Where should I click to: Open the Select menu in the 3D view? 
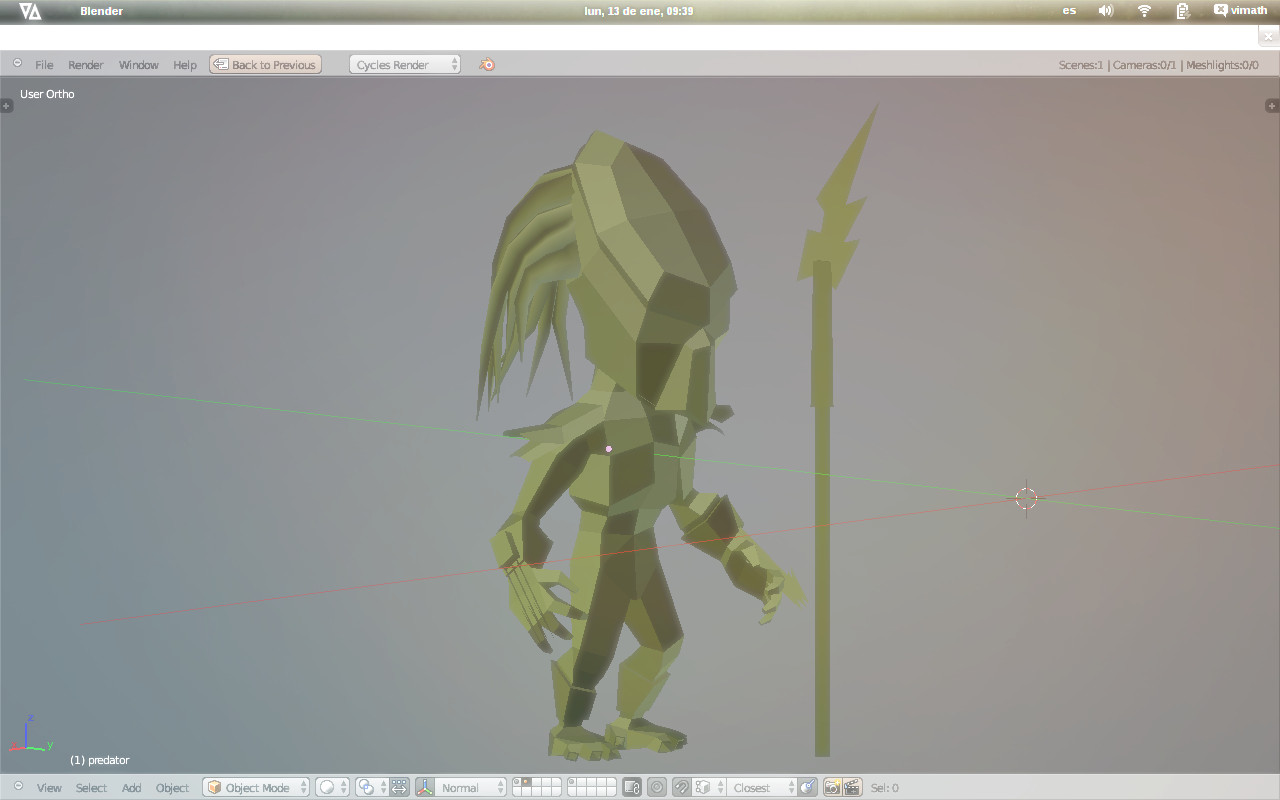click(91, 788)
